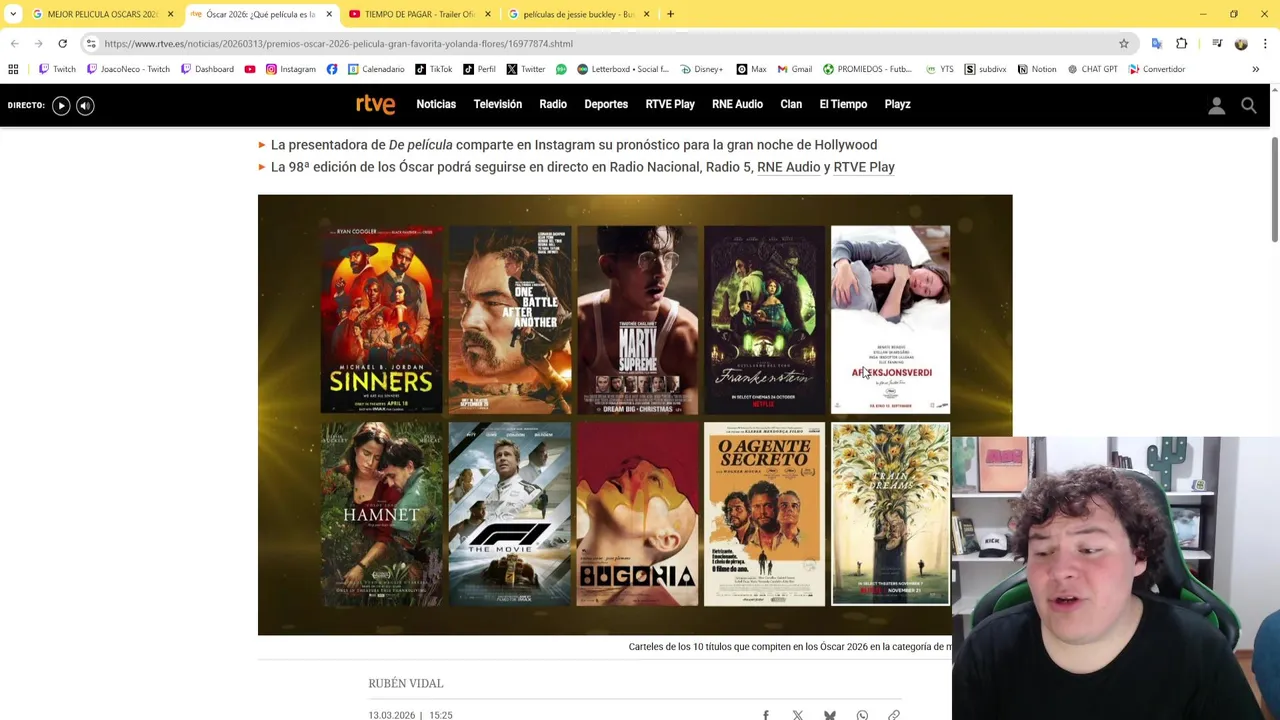This screenshot has height=720, width=1280.
Task: Share article on X
Action: [798, 715]
